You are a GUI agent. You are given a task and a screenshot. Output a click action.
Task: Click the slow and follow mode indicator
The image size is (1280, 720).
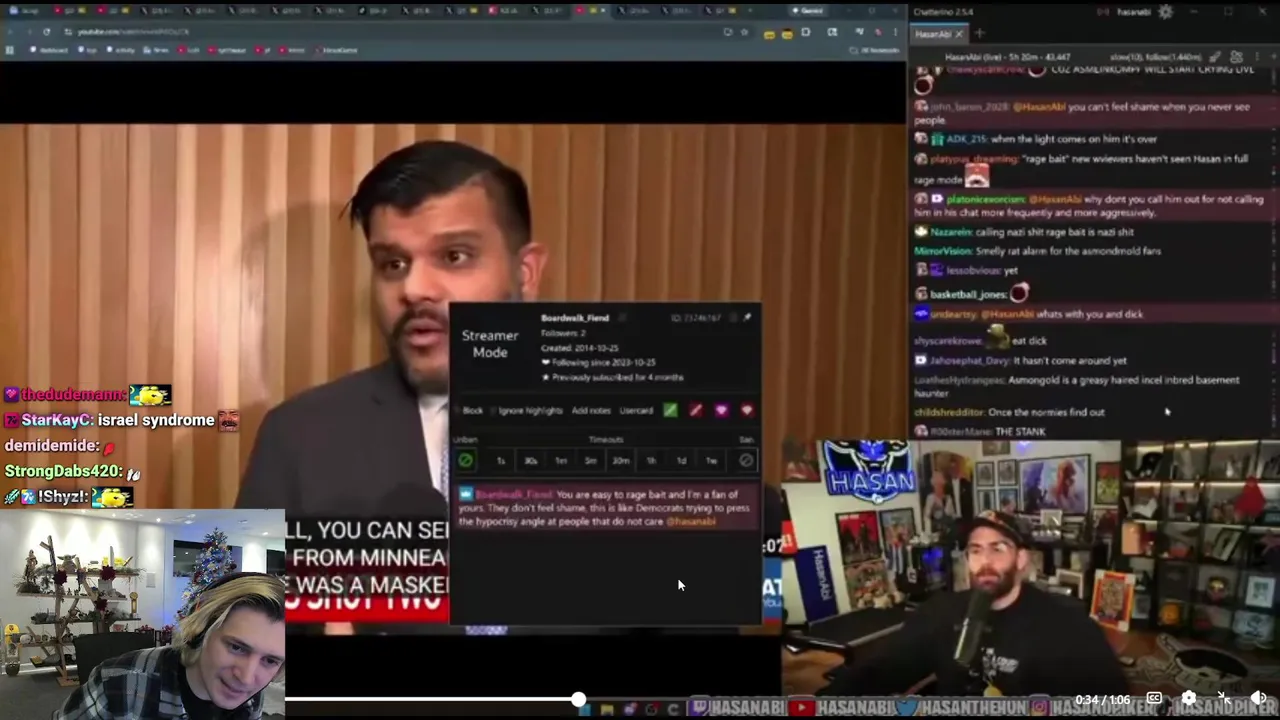coord(1158,58)
